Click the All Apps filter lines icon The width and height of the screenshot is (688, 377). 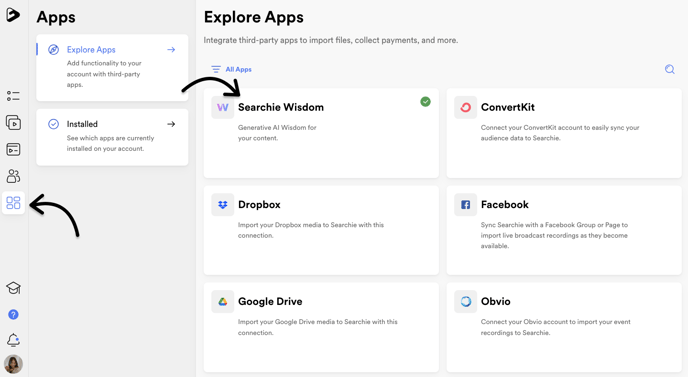216,69
